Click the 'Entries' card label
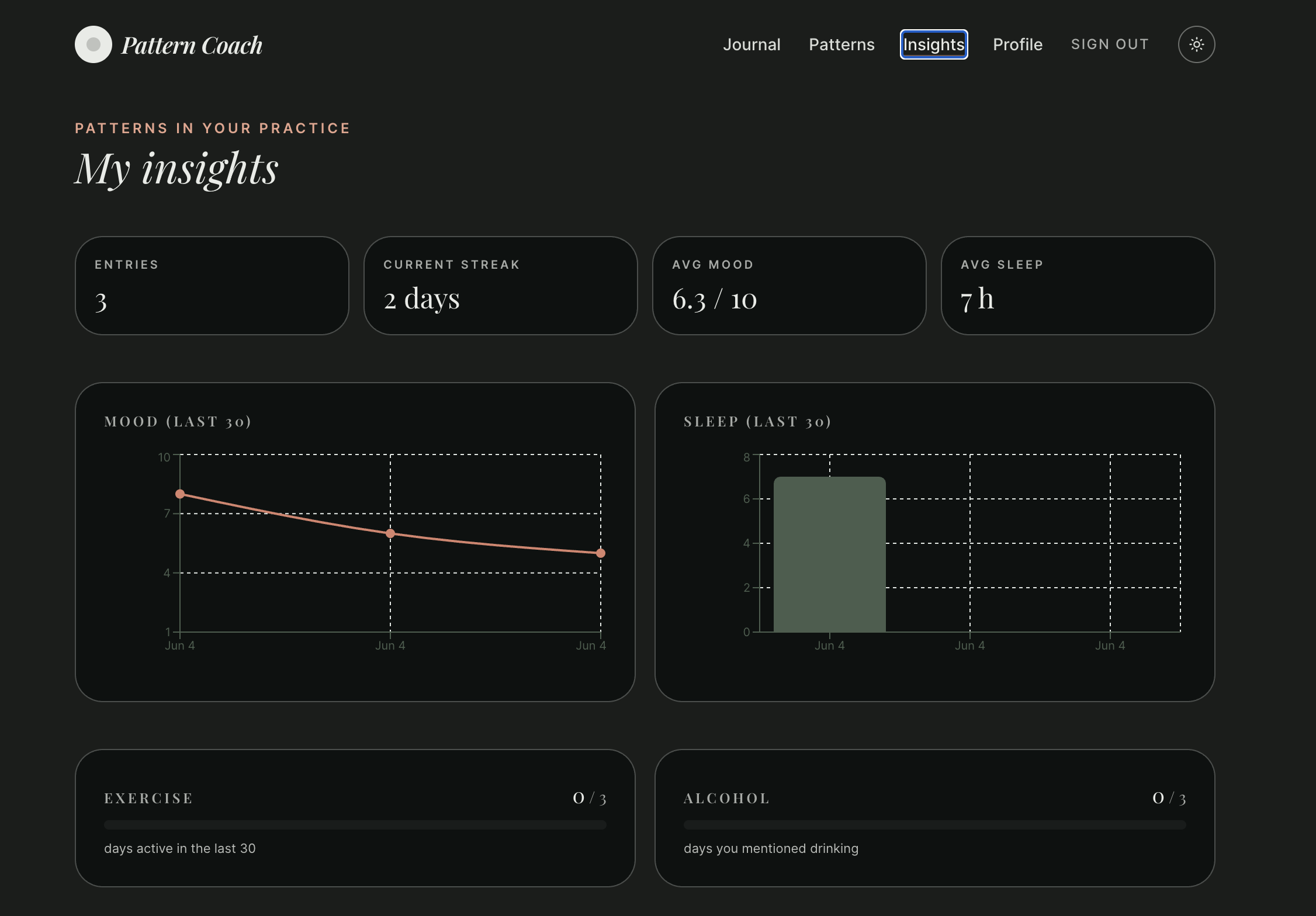Screen dimensions: 1316x916 [127, 265]
